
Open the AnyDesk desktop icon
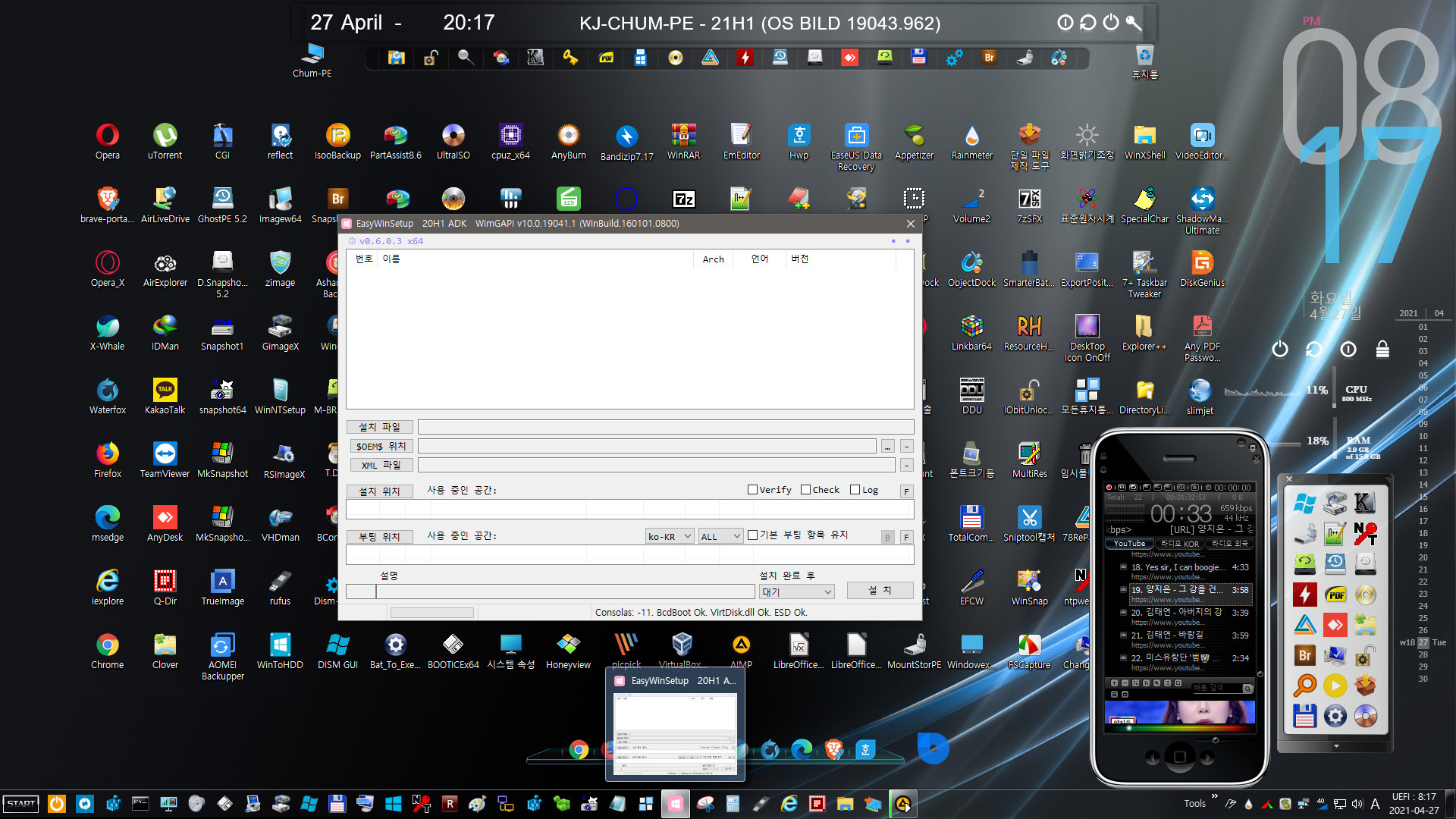pos(165,523)
